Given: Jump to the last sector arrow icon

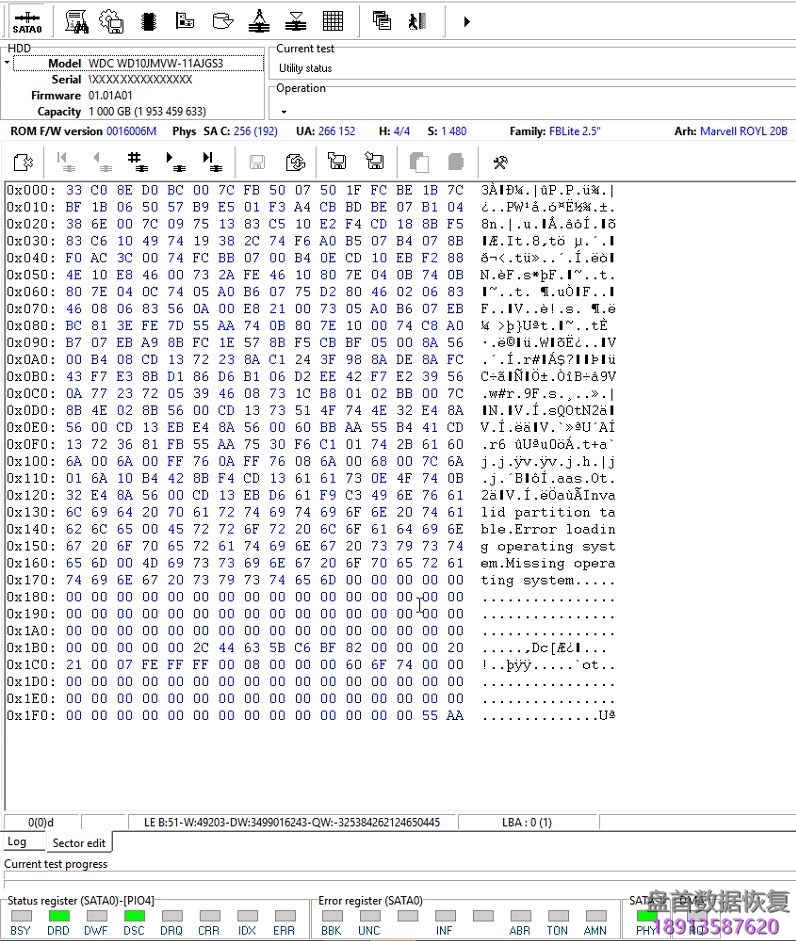Looking at the screenshot, I should click(x=211, y=162).
